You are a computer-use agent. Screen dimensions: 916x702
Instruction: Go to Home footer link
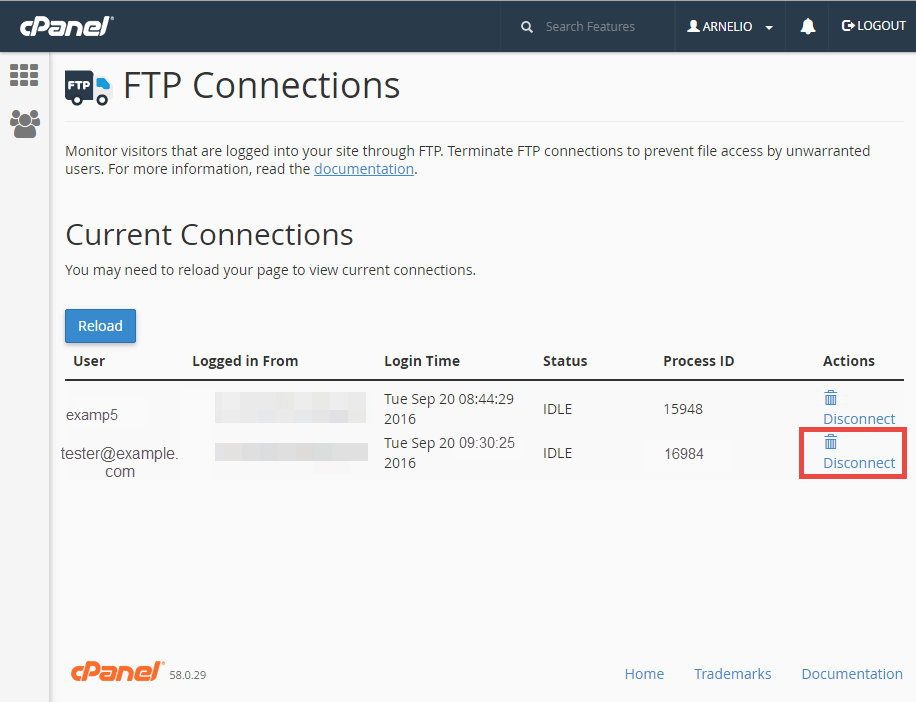click(644, 674)
